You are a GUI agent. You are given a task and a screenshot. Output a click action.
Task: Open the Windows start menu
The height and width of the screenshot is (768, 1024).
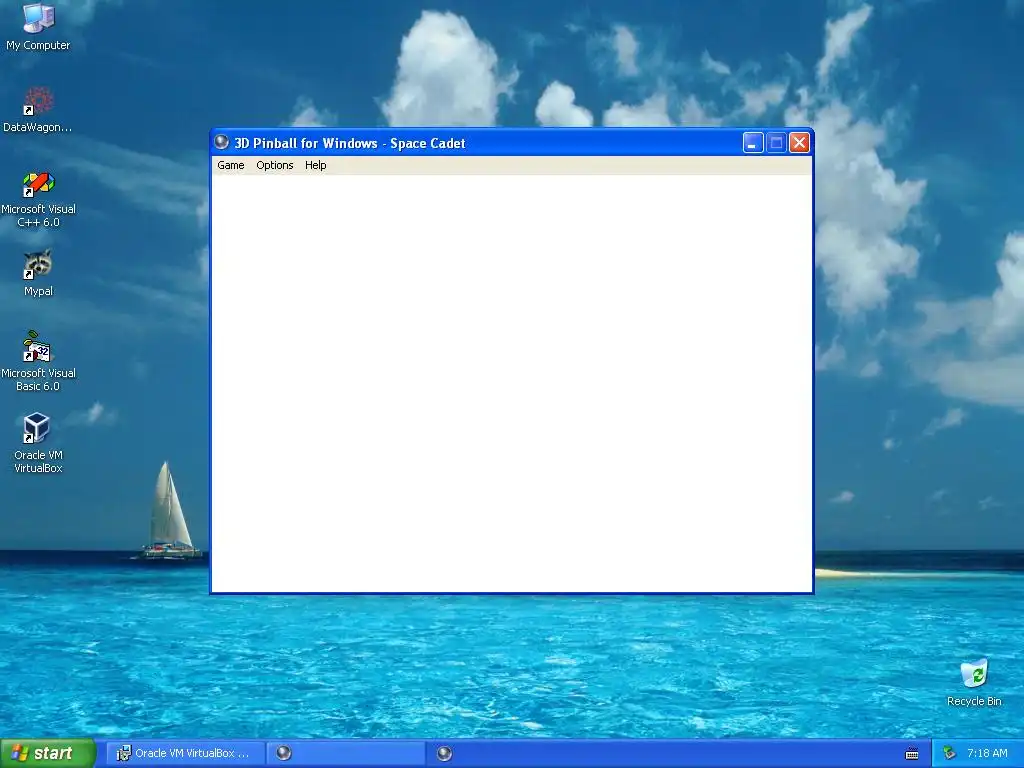pyautogui.click(x=47, y=753)
